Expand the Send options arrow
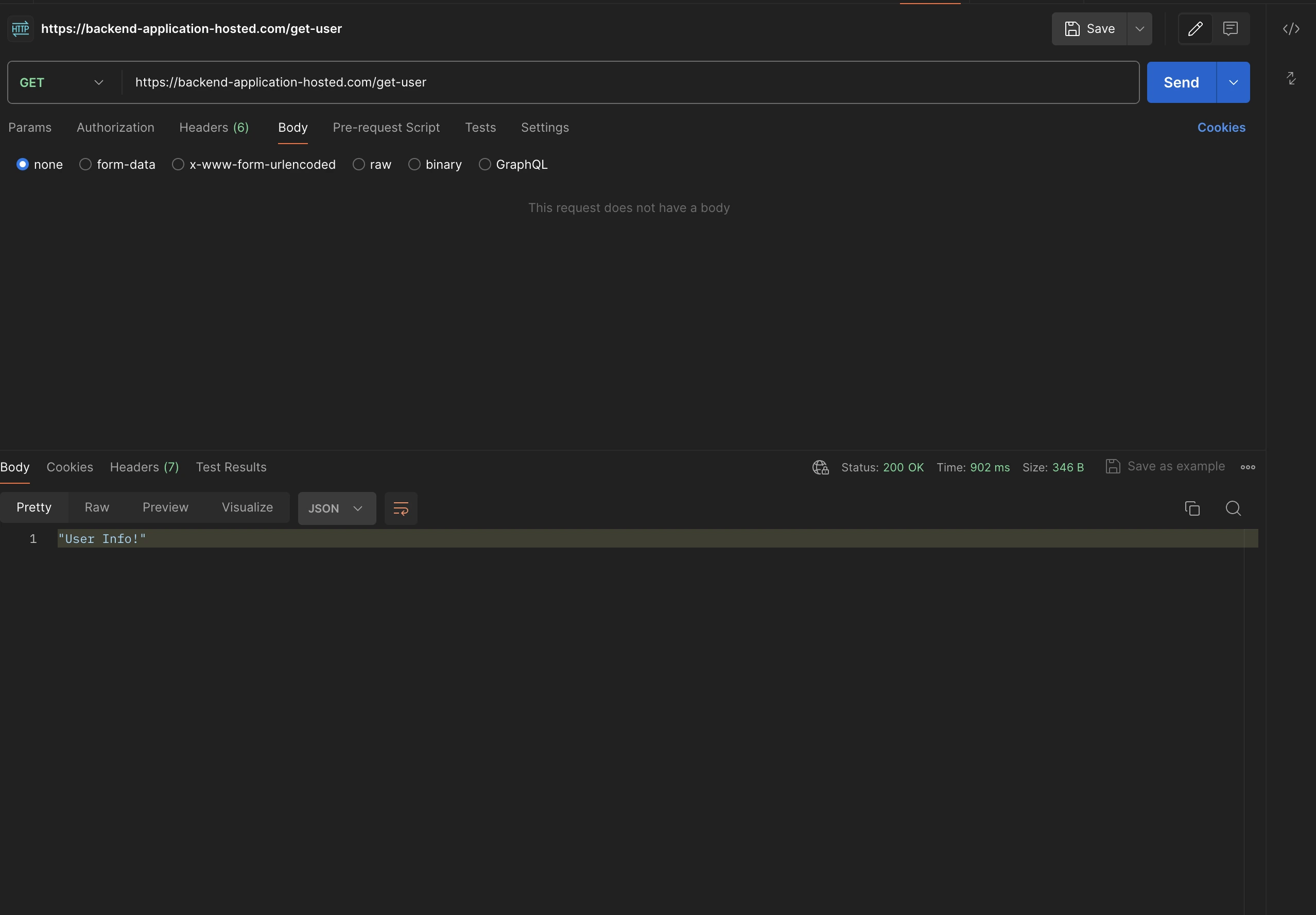The width and height of the screenshot is (1316, 915). point(1233,82)
